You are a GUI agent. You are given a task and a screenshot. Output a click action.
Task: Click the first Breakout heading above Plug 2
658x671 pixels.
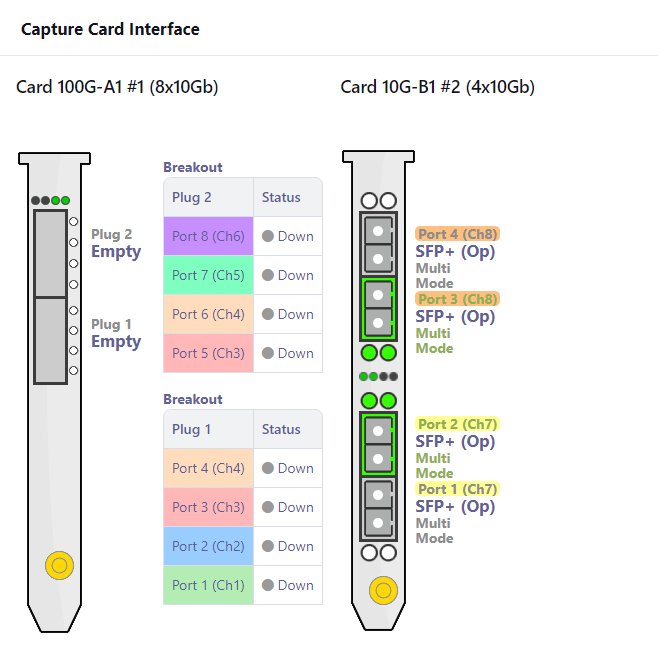click(x=193, y=167)
